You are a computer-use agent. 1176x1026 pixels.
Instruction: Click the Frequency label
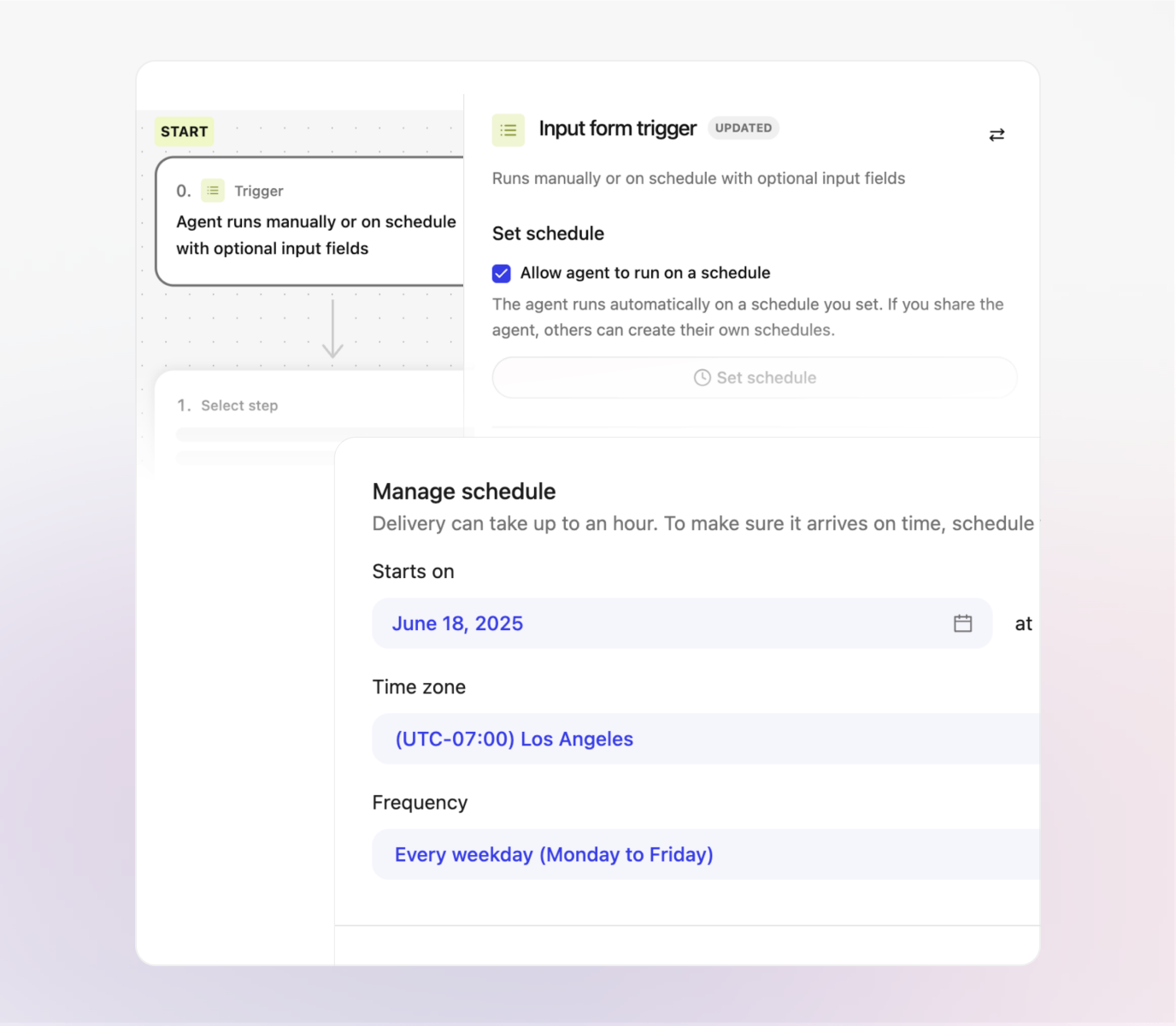coord(420,803)
